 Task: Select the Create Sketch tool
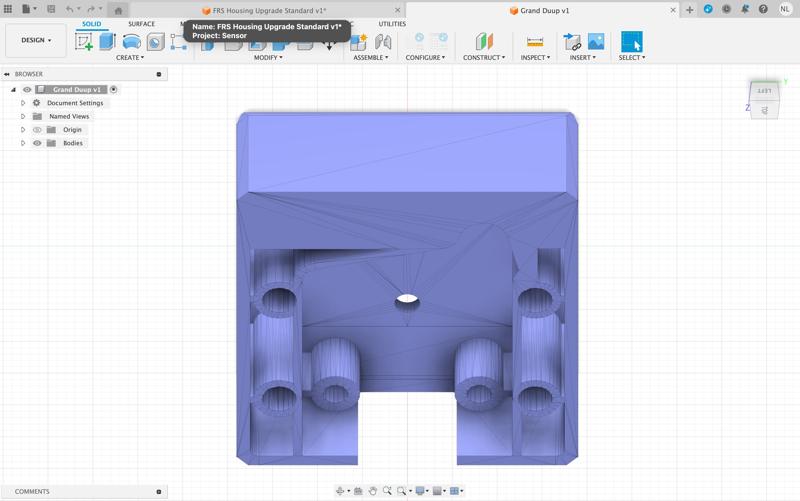point(84,41)
